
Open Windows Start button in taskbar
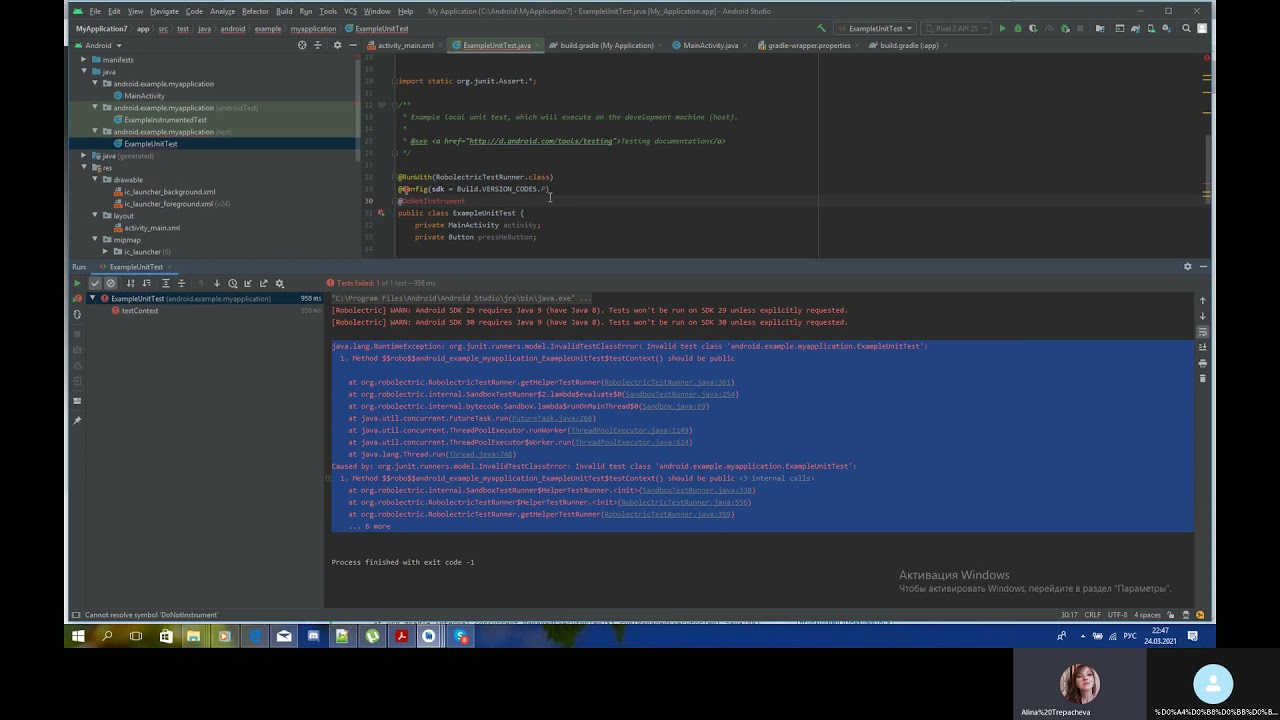point(78,636)
